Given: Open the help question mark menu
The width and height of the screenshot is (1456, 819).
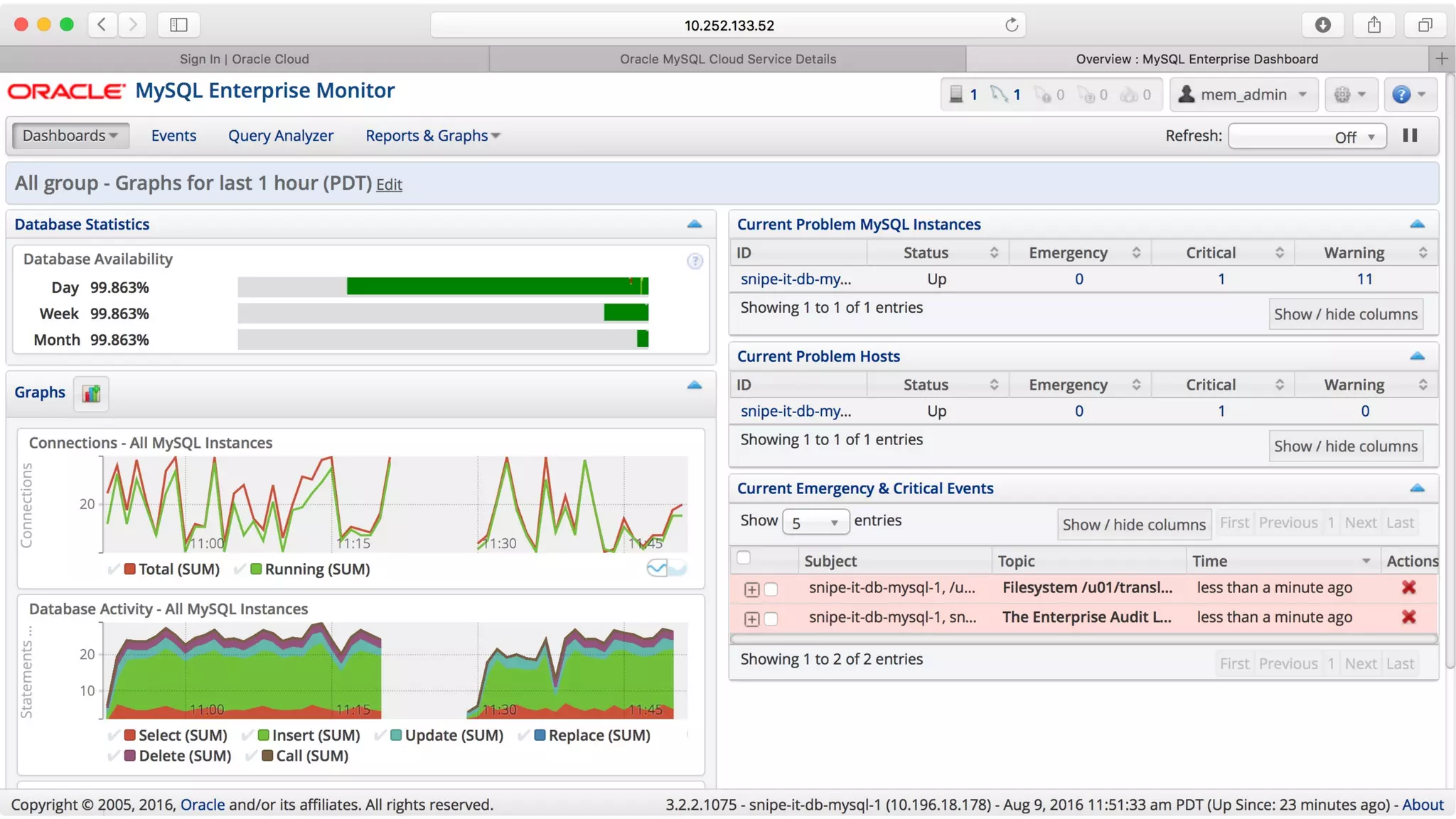Looking at the screenshot, I should click(x=1409, y=95).
